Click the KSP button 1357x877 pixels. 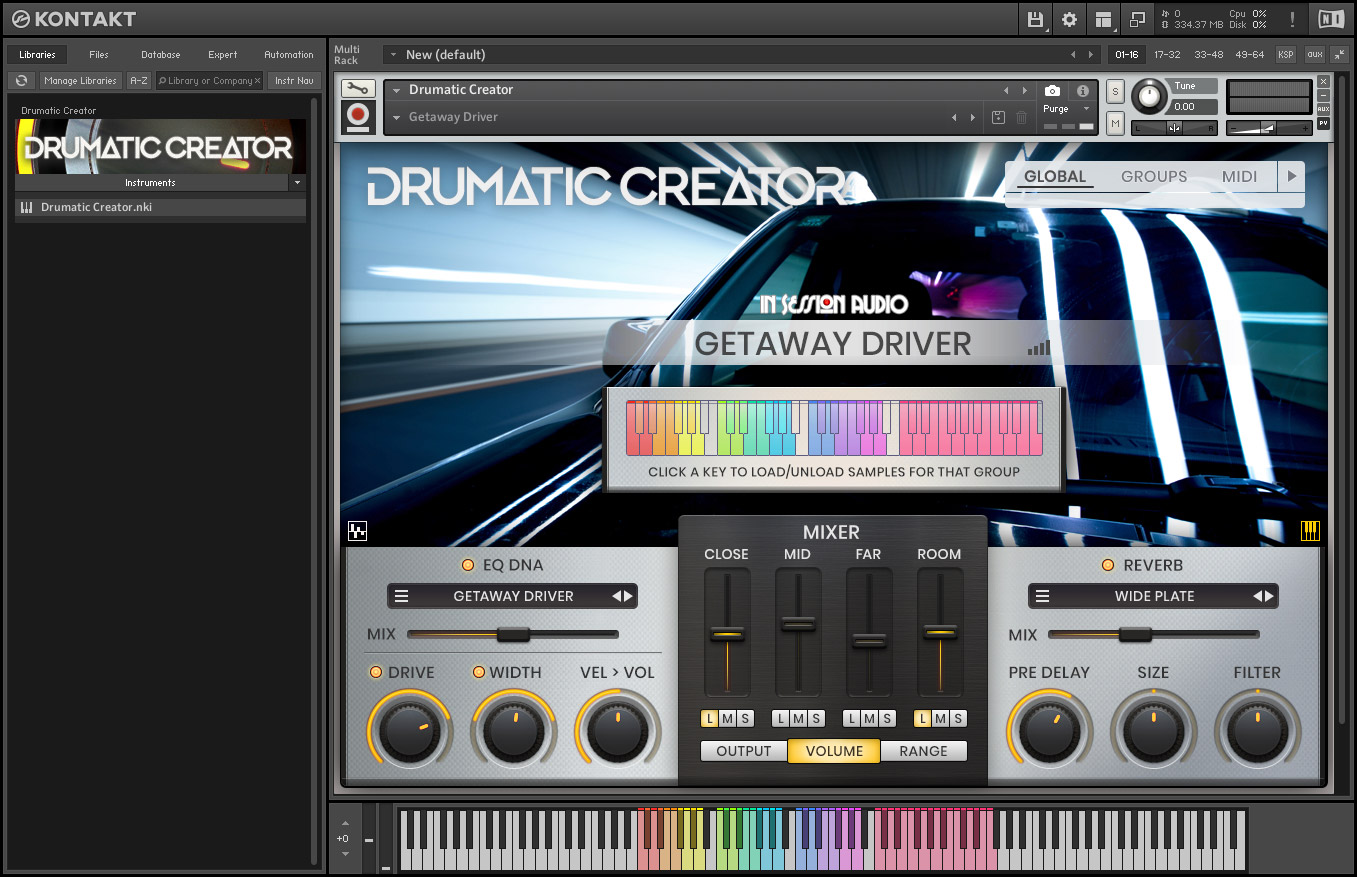(x=1285, y=54)
